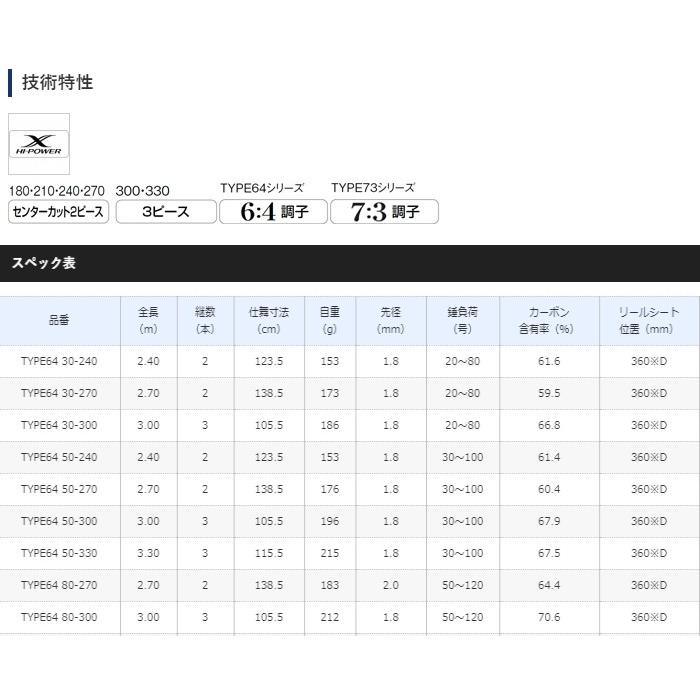
Task: Select the TYPE64 80-300 row label
Action: (59, 617)
